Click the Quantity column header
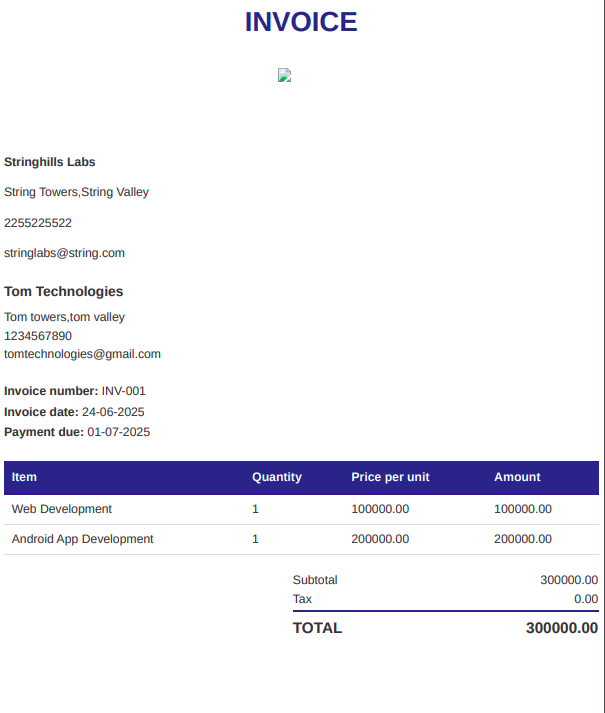 277,477
